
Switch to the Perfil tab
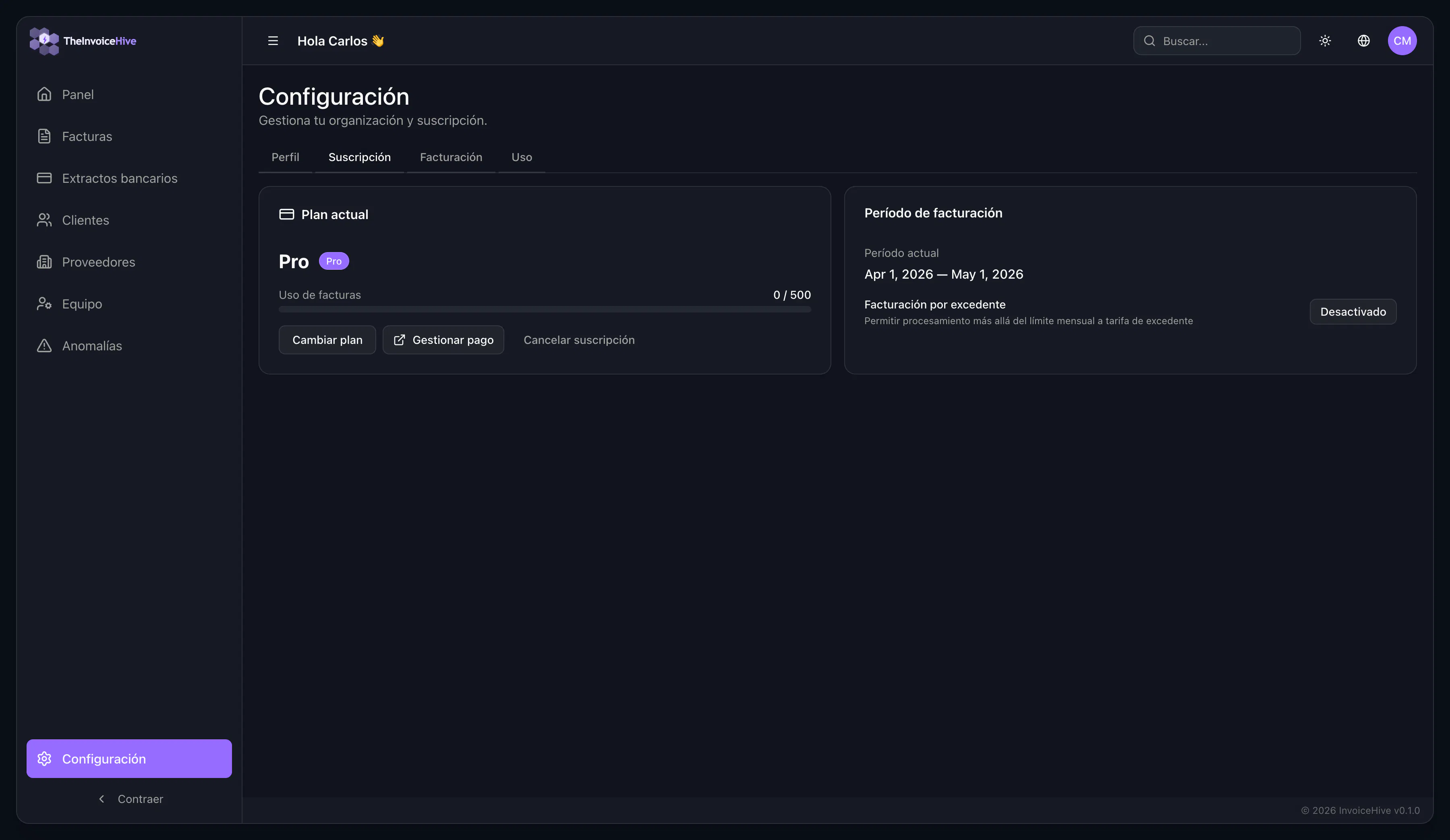pyautogui.click(x=286, y=157)
